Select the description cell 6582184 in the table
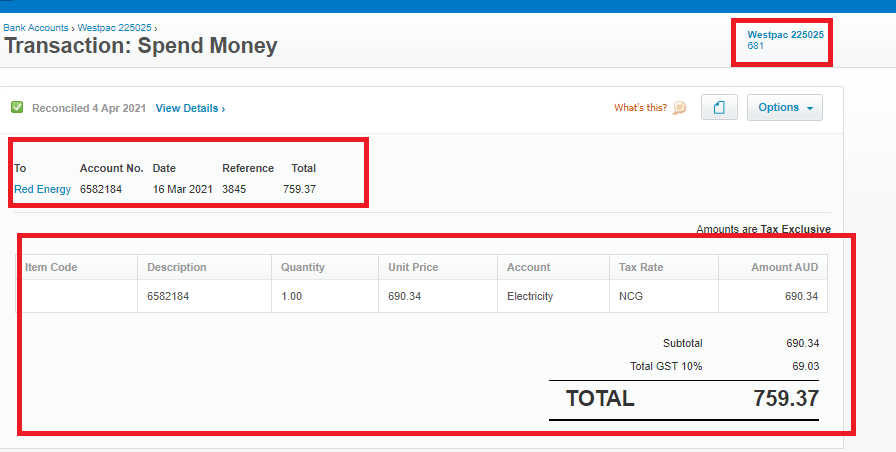 [x=204, y=296]
